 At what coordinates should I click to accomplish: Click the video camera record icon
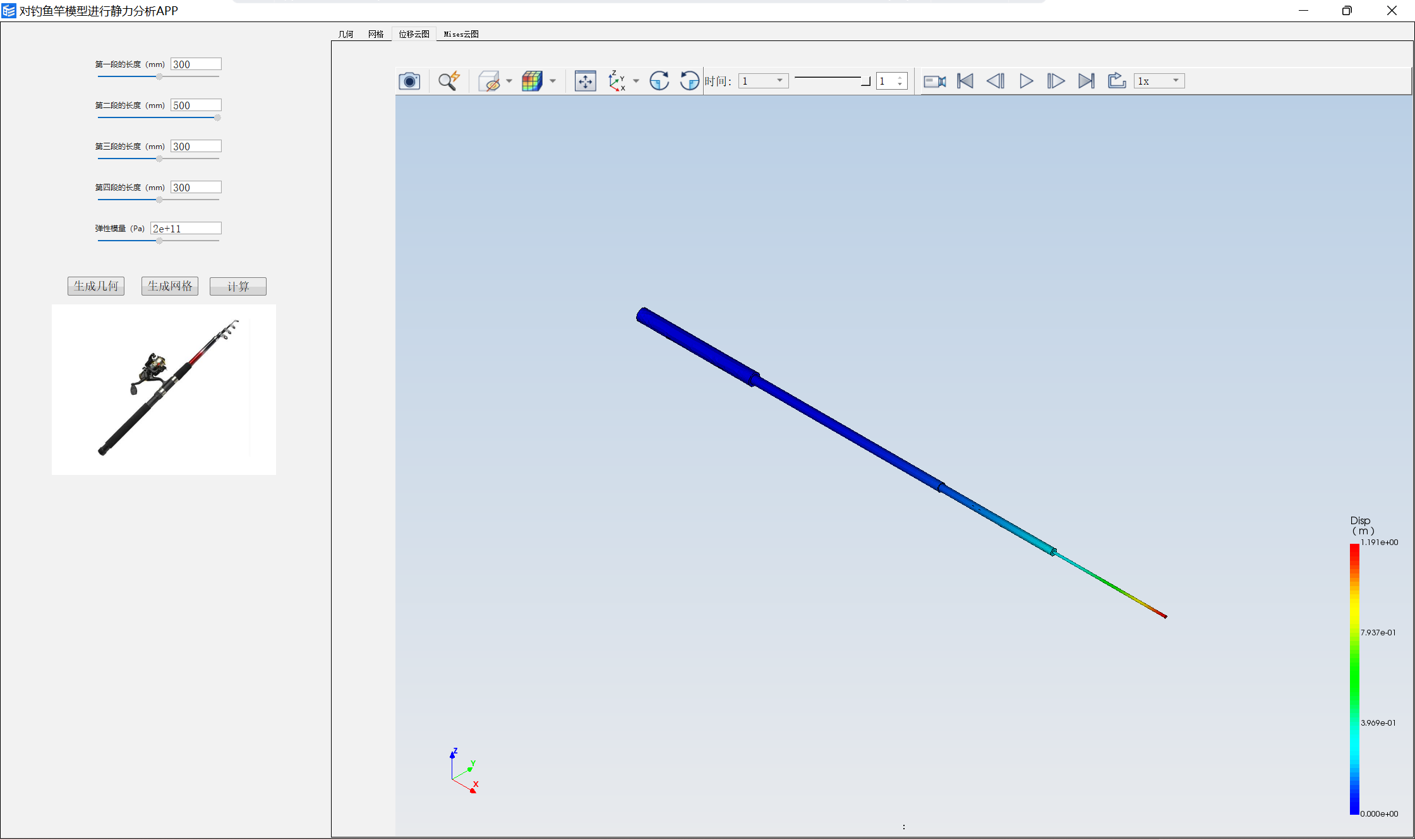click(935, 81)
